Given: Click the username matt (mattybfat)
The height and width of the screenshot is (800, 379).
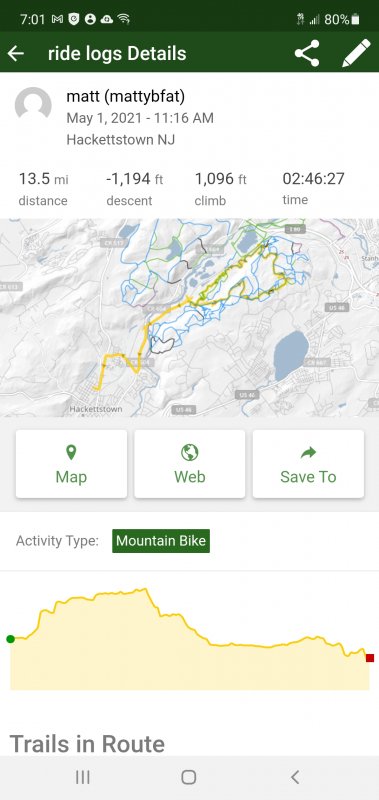Looking at the screenshot, I should point(125,96).
